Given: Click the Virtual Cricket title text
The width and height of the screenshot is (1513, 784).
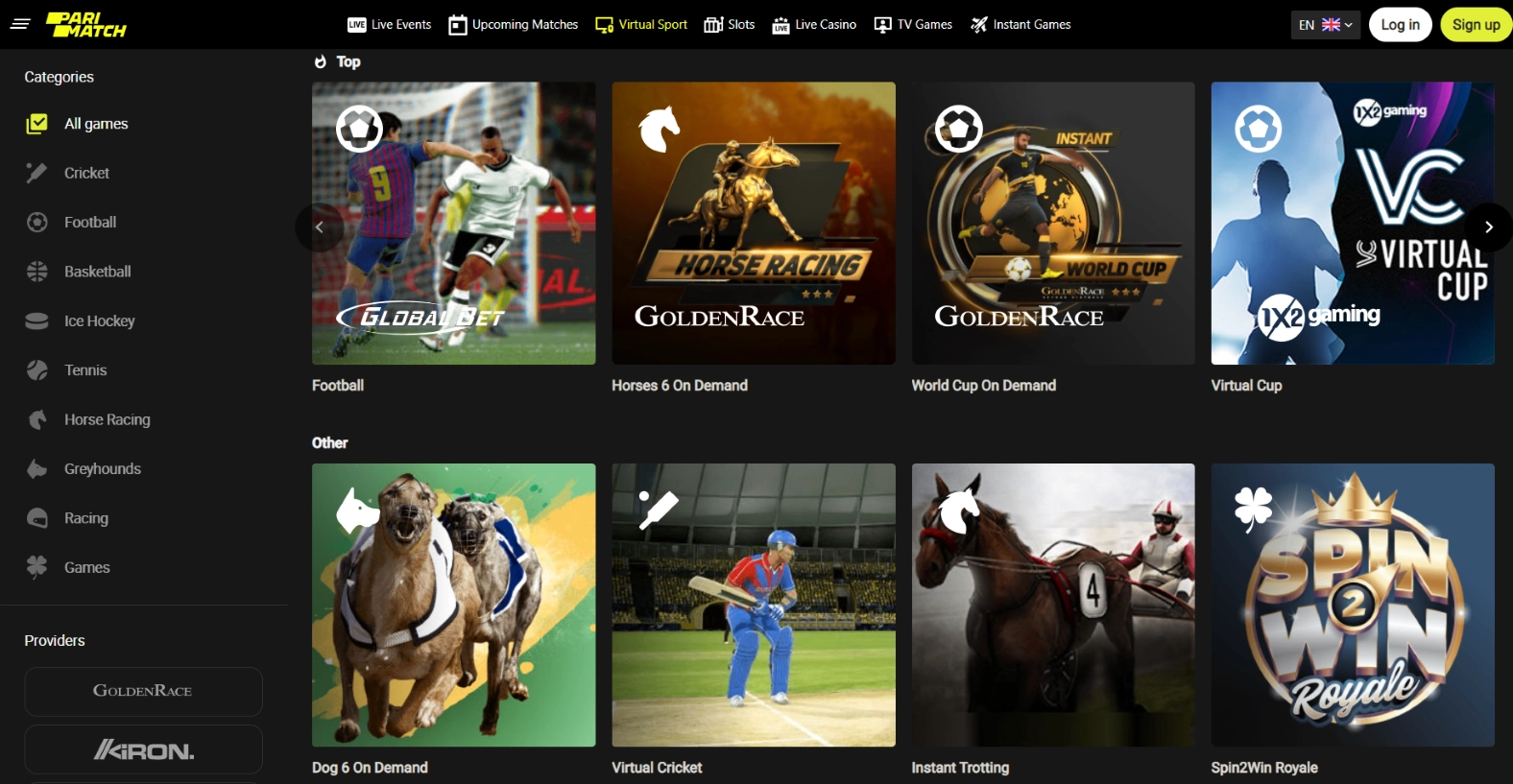Looking at the screenshot, I should [657, 768].
